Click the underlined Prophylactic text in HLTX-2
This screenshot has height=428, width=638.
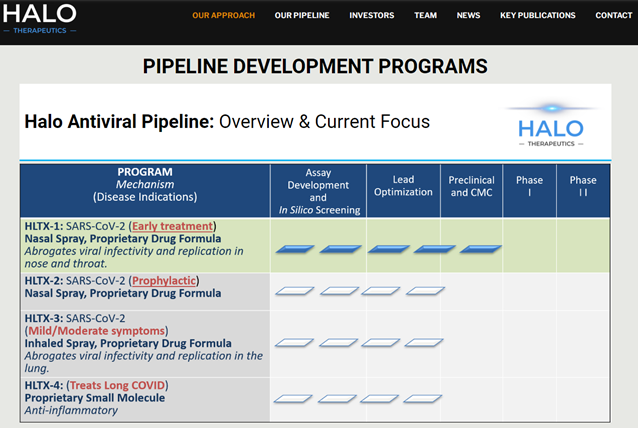pyautogui.click(x=166, y=280)
